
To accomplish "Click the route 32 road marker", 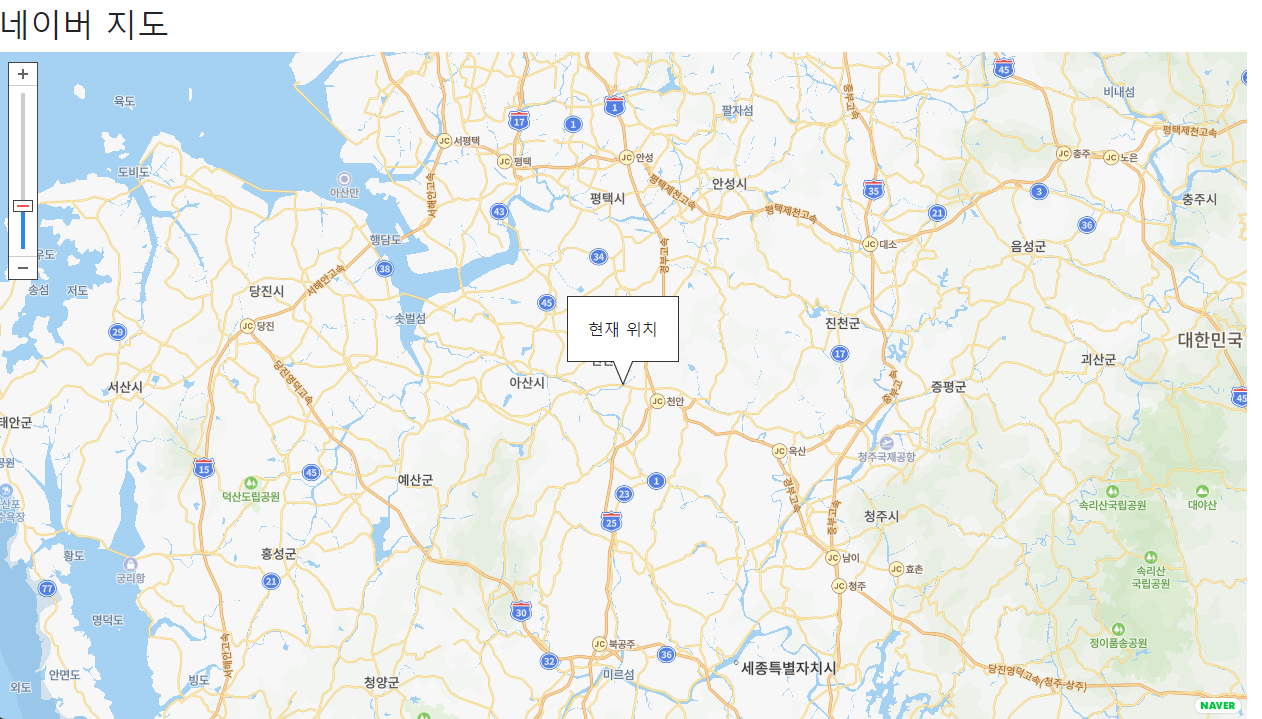I will pos(549,661).
